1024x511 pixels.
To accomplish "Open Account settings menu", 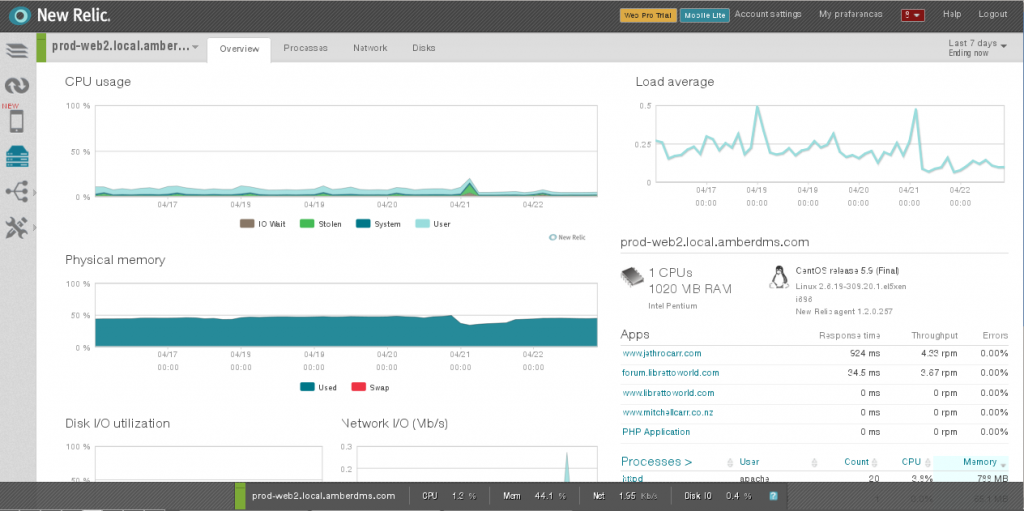I will (x=768, y=14).
